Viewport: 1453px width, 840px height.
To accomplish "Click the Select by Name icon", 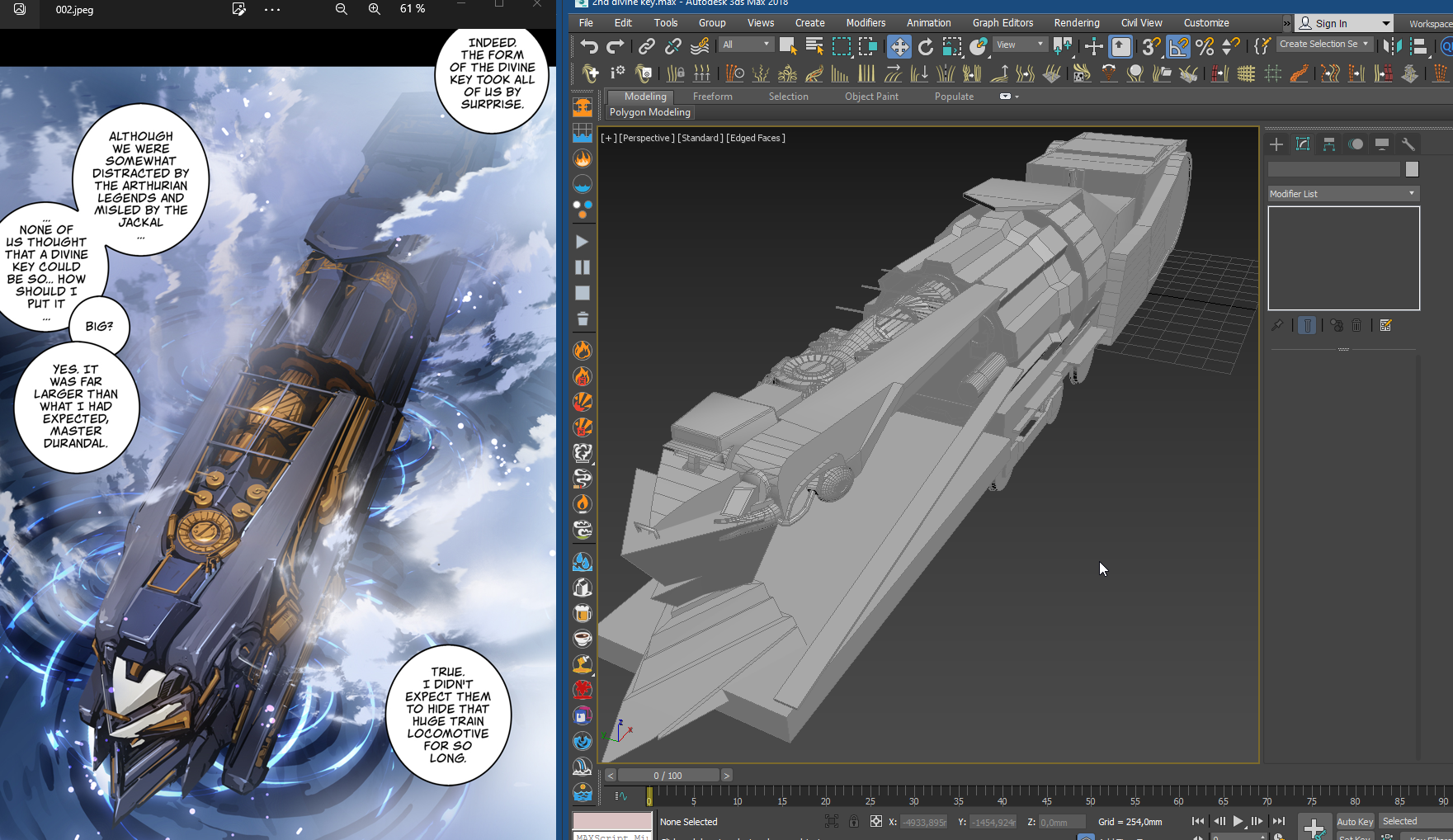I will (814, 47).
